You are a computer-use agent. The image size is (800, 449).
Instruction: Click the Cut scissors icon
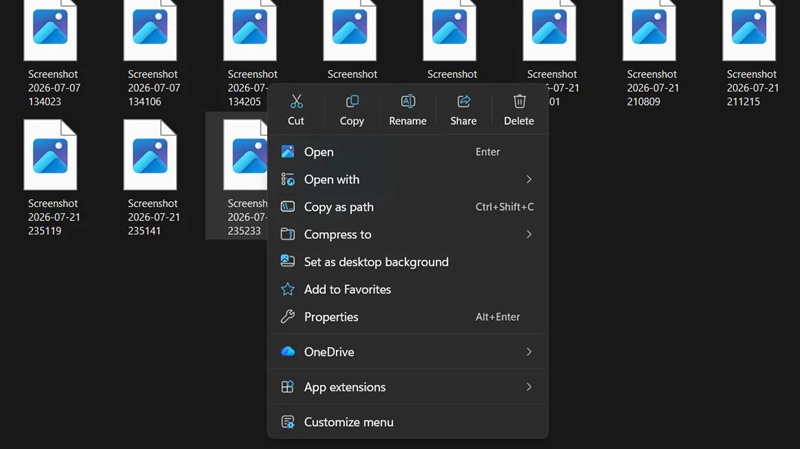pyautogui.click(x=296, y=101)
